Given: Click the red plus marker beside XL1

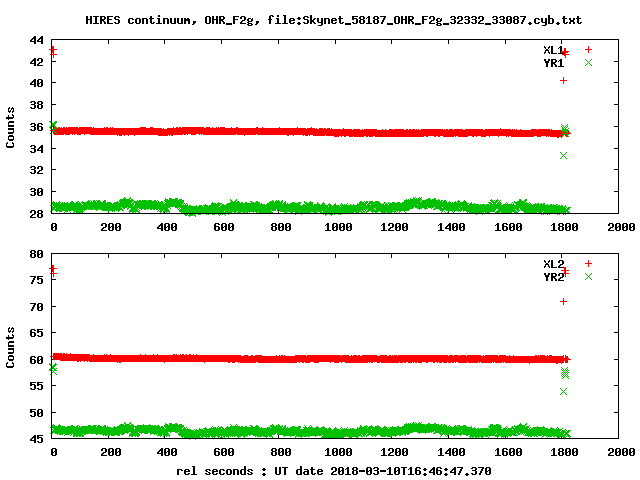Looking at the screenshot, I should 588,49.
